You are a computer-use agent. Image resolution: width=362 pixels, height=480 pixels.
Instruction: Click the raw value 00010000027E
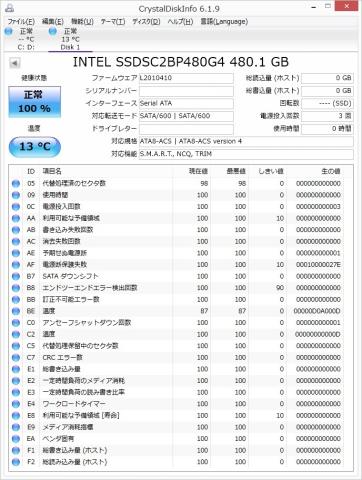(318, 265)
